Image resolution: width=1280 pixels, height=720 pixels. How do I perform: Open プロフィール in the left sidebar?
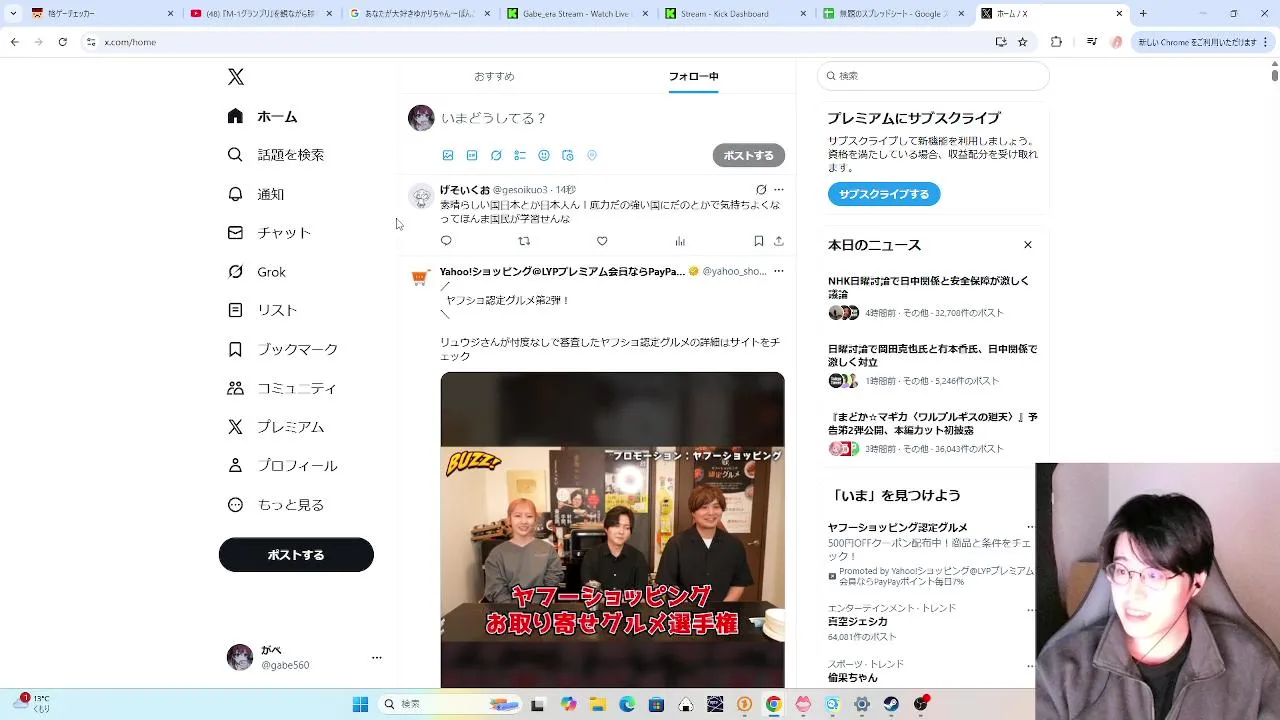coord(282,466)
